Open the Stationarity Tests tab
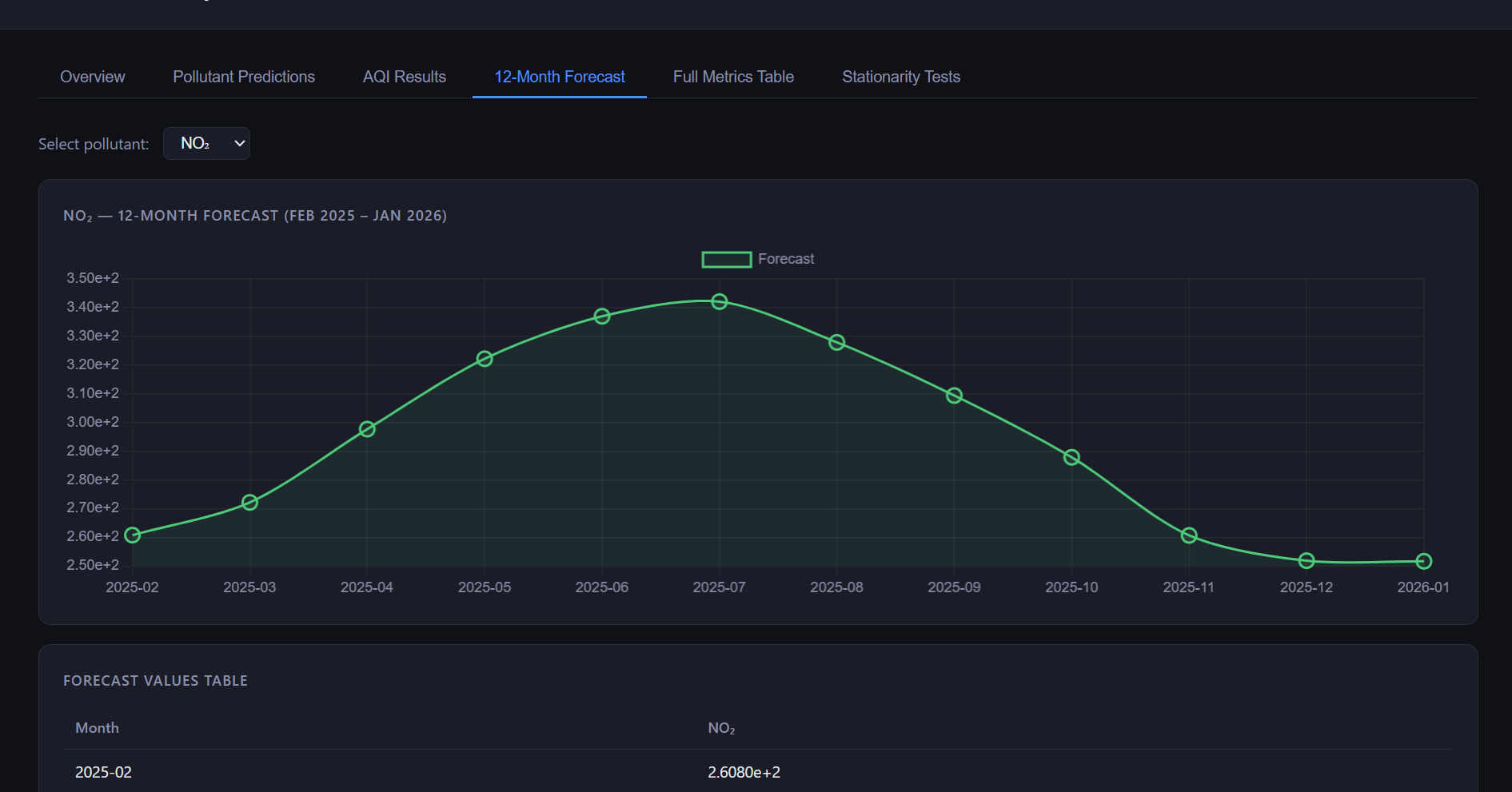Viewport: 1512px width, 792px height. tap(901, 77)
